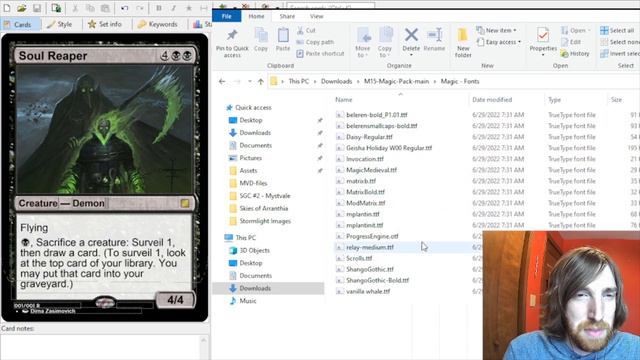
Task: Open the Easy access dropdown
Action: click(x=499, y=42)
